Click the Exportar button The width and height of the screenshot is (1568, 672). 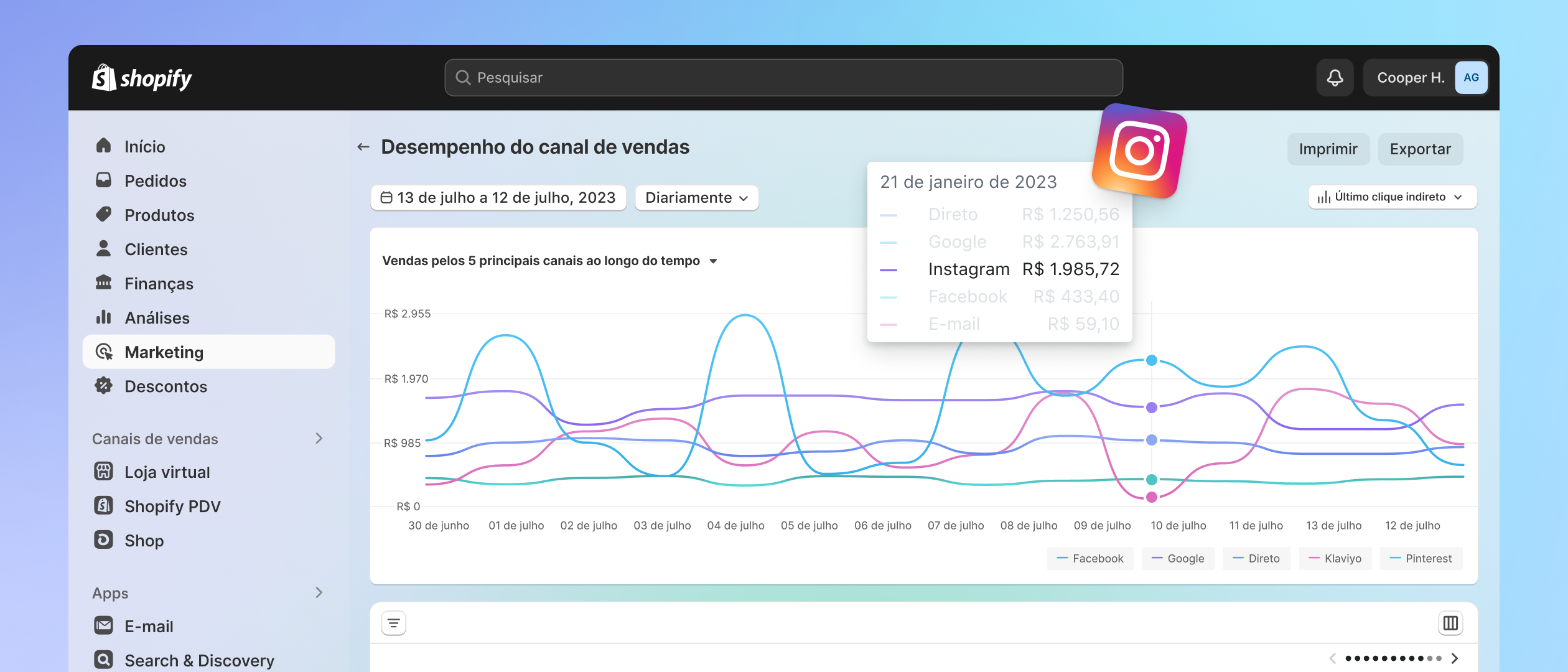pyautogui.click(x=1421, y=149)
